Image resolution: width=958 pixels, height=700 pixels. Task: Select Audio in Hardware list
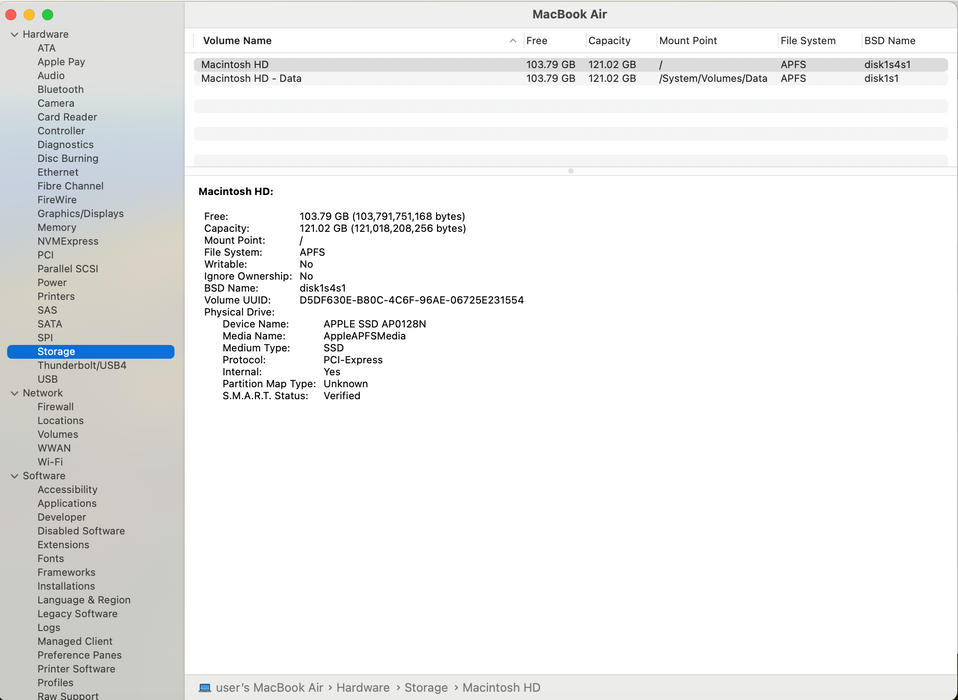tap(51, 76)
